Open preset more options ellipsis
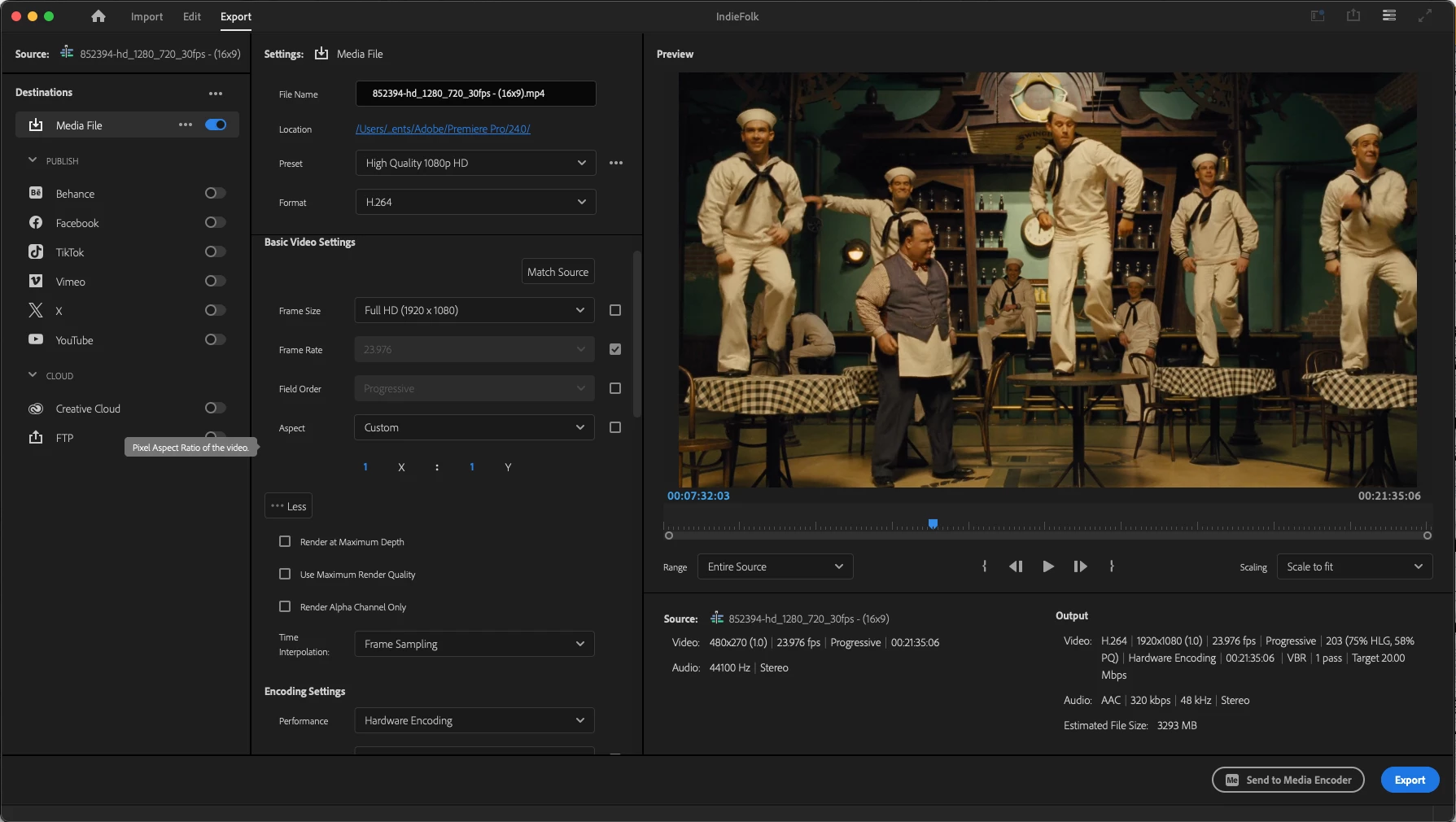 coord(616,163)
